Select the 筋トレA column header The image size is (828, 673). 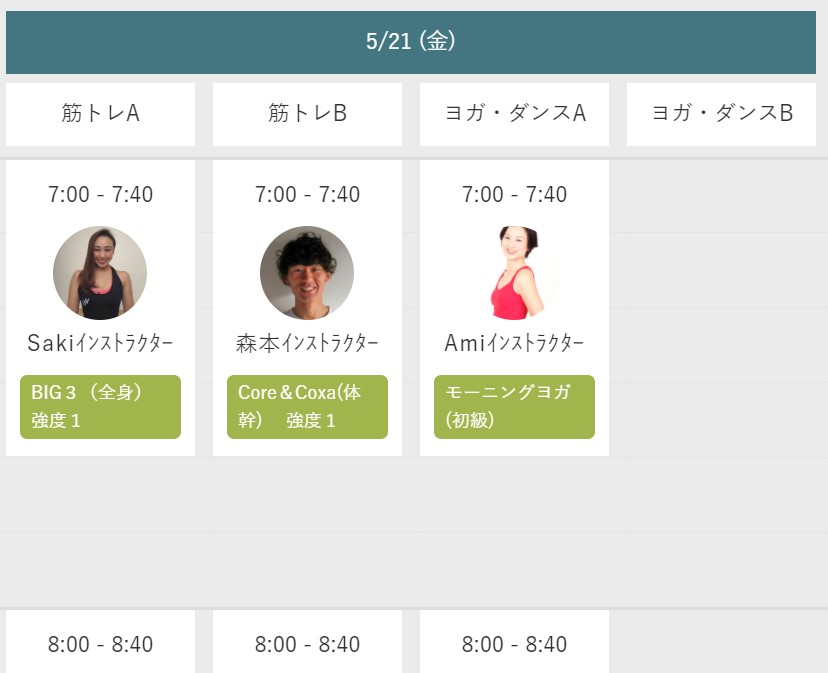(100, 114)
